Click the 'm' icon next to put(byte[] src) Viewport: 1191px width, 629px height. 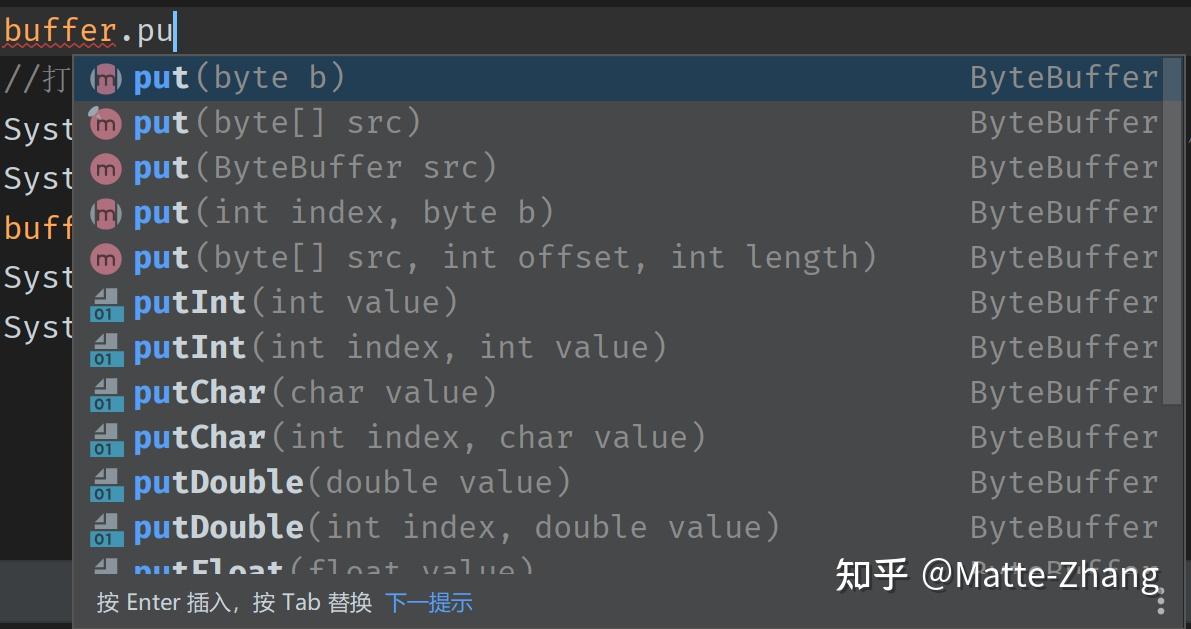[105, 122]
